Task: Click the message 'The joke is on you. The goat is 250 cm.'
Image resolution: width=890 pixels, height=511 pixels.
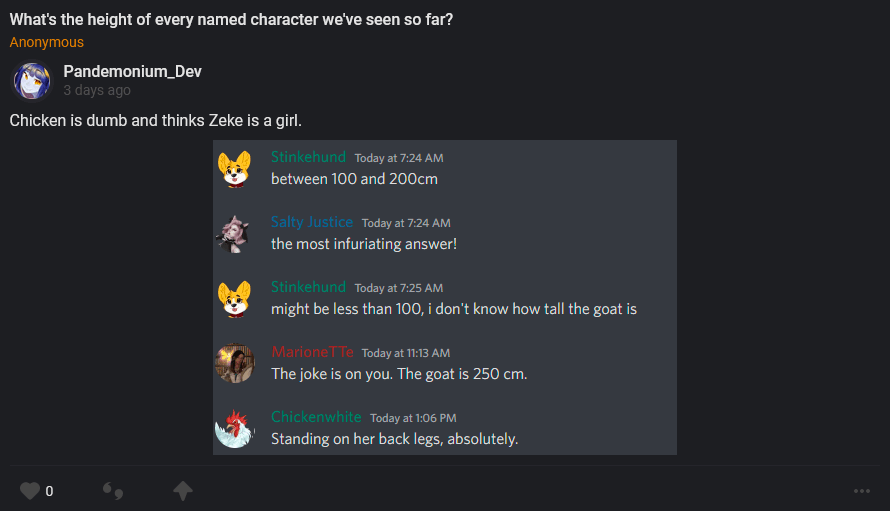Action: [x=398, y=374]
